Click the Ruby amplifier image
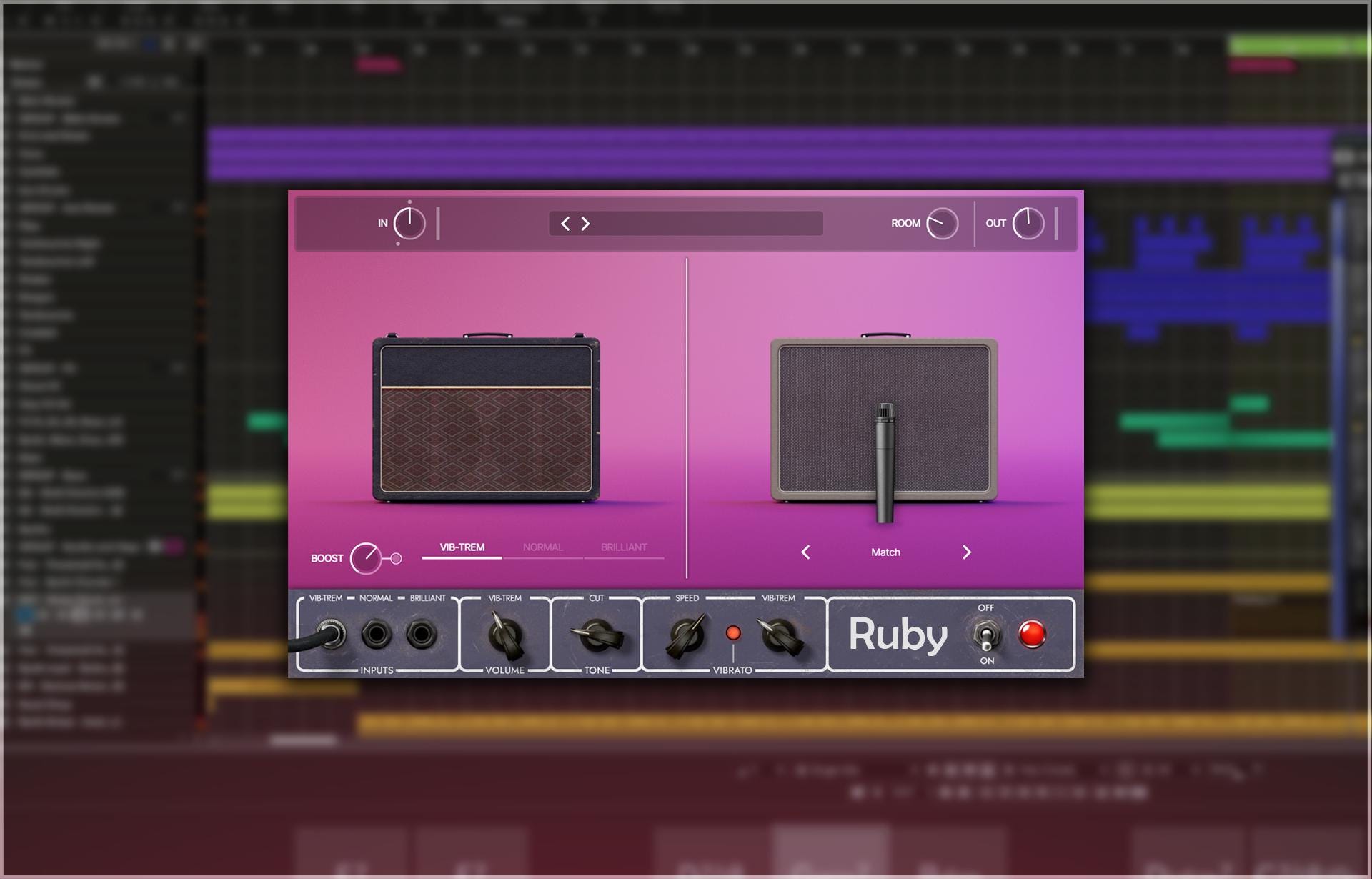1372x879 pixels. pyautogui.click(x=486, y=418)
